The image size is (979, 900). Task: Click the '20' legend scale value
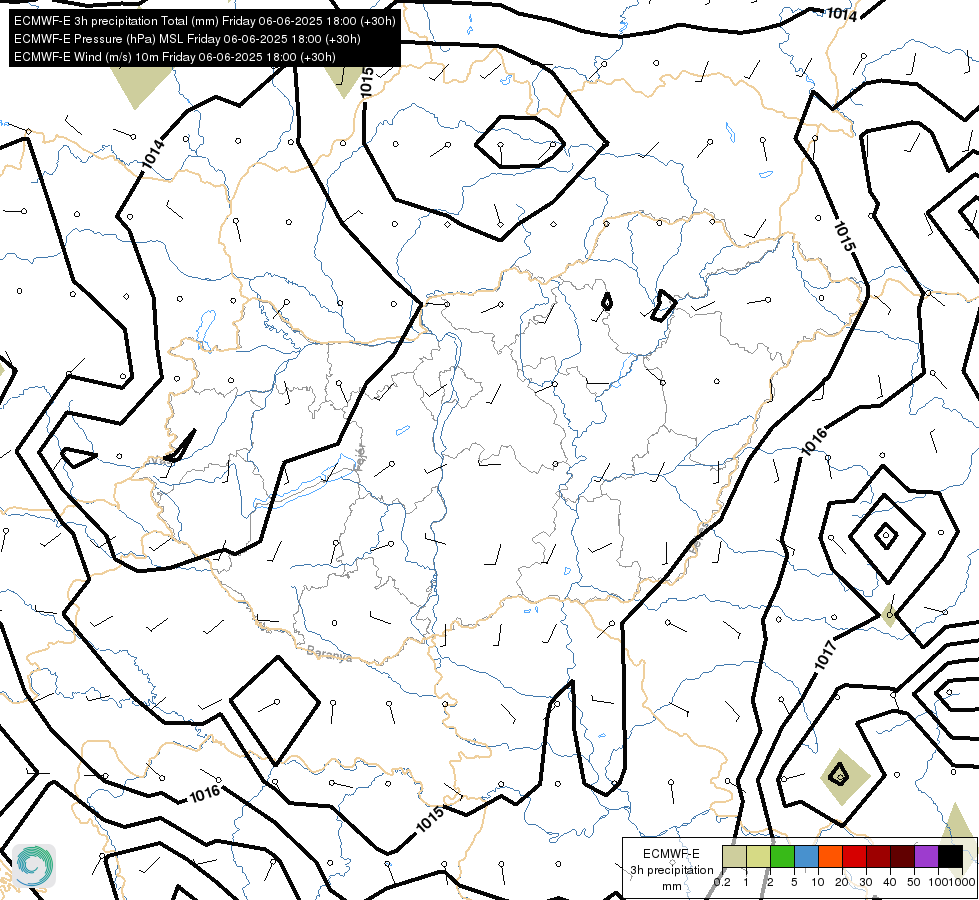pyautogui.click(x=842, y=882)
